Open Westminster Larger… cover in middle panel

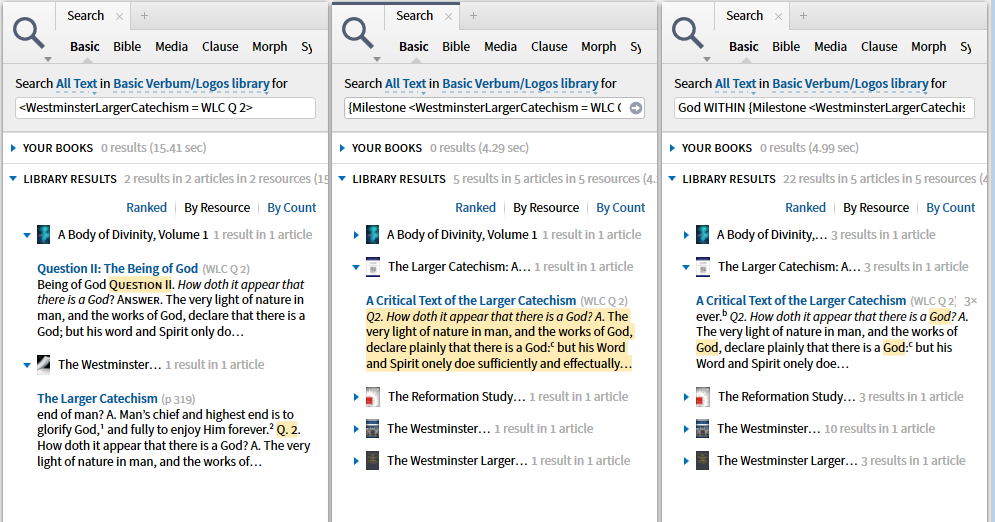click(x=372, y=460)
